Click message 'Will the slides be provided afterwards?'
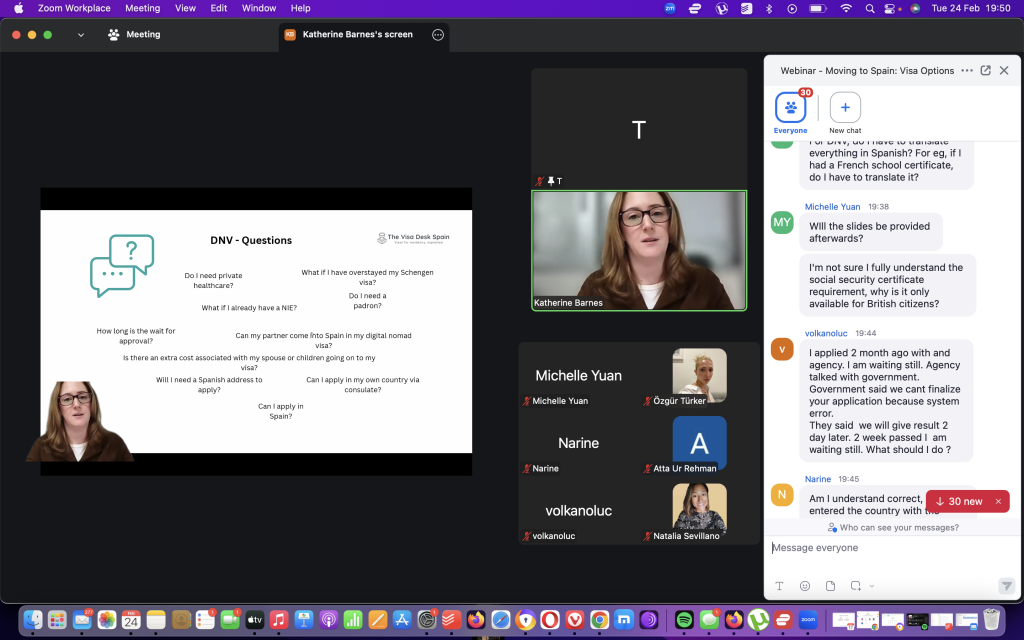This screenshot has width=1024, height=640. tap(871, 232)
